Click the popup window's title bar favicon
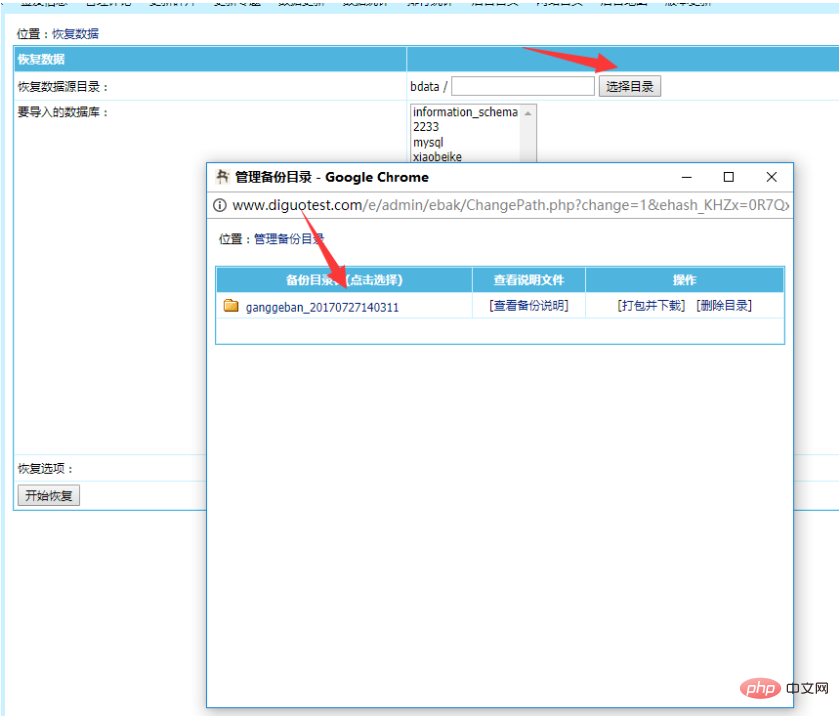The image size is (839, 721). coord(222,177)
